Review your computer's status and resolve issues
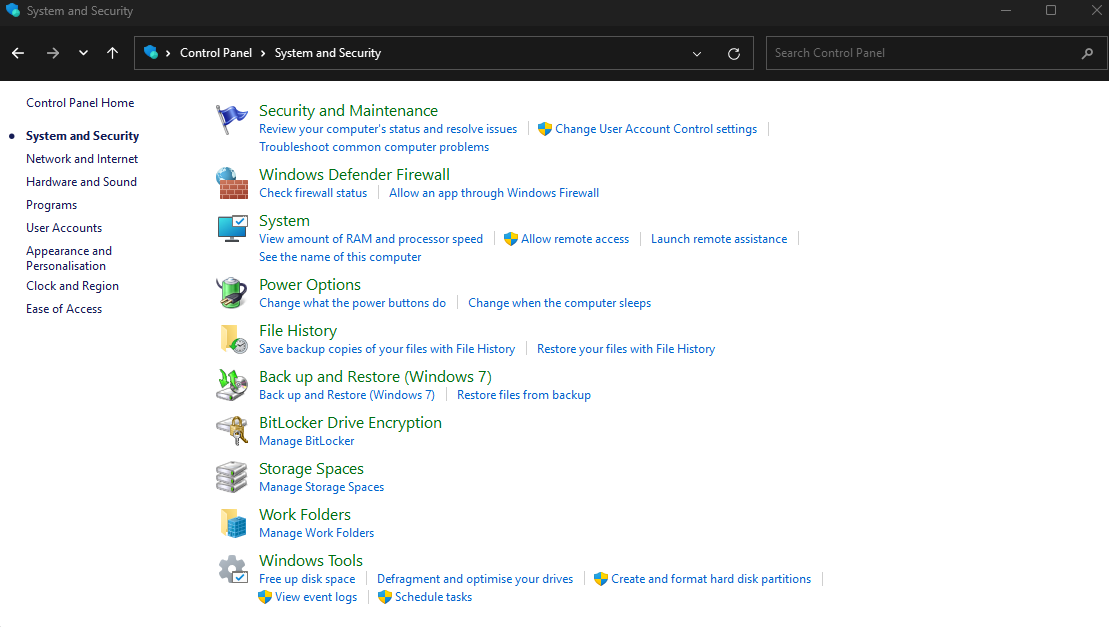The image size is (1109, 627). point(388,129)
